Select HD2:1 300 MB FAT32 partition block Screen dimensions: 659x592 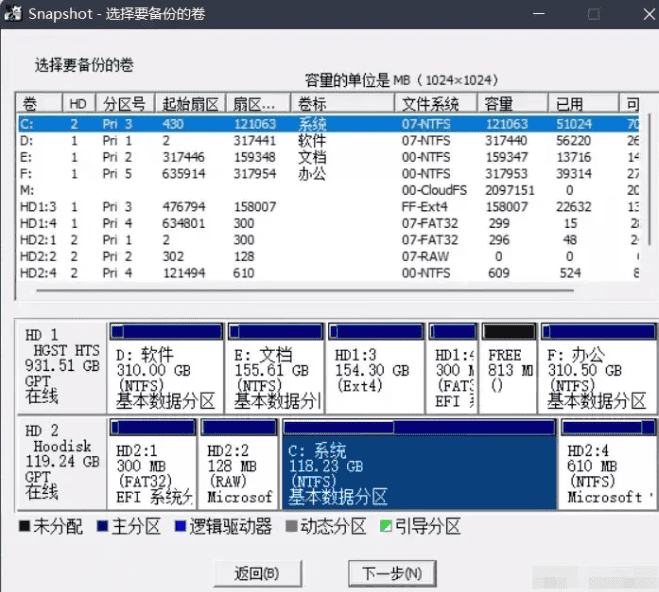[x=153, y=464]
